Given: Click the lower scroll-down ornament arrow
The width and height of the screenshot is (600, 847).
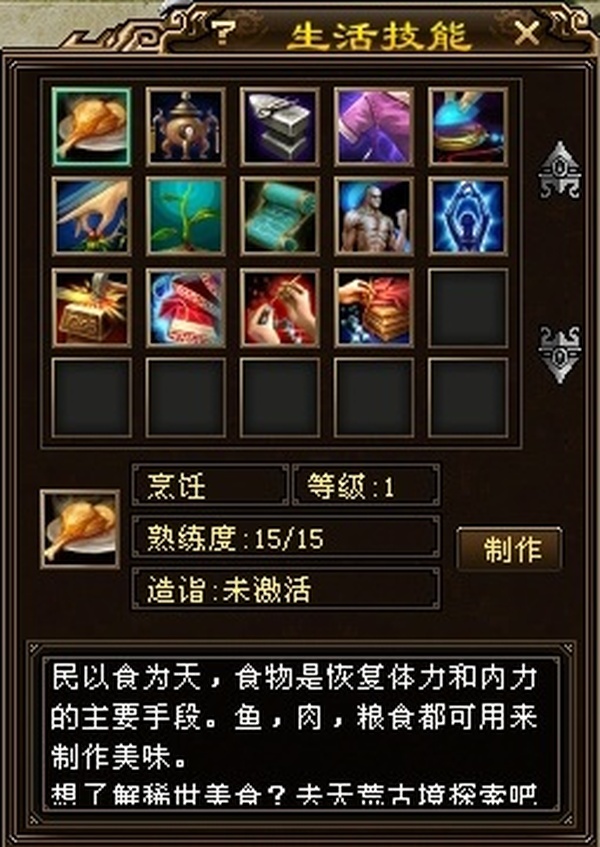Looking at the screenshot, I should (x=559, y=354).
